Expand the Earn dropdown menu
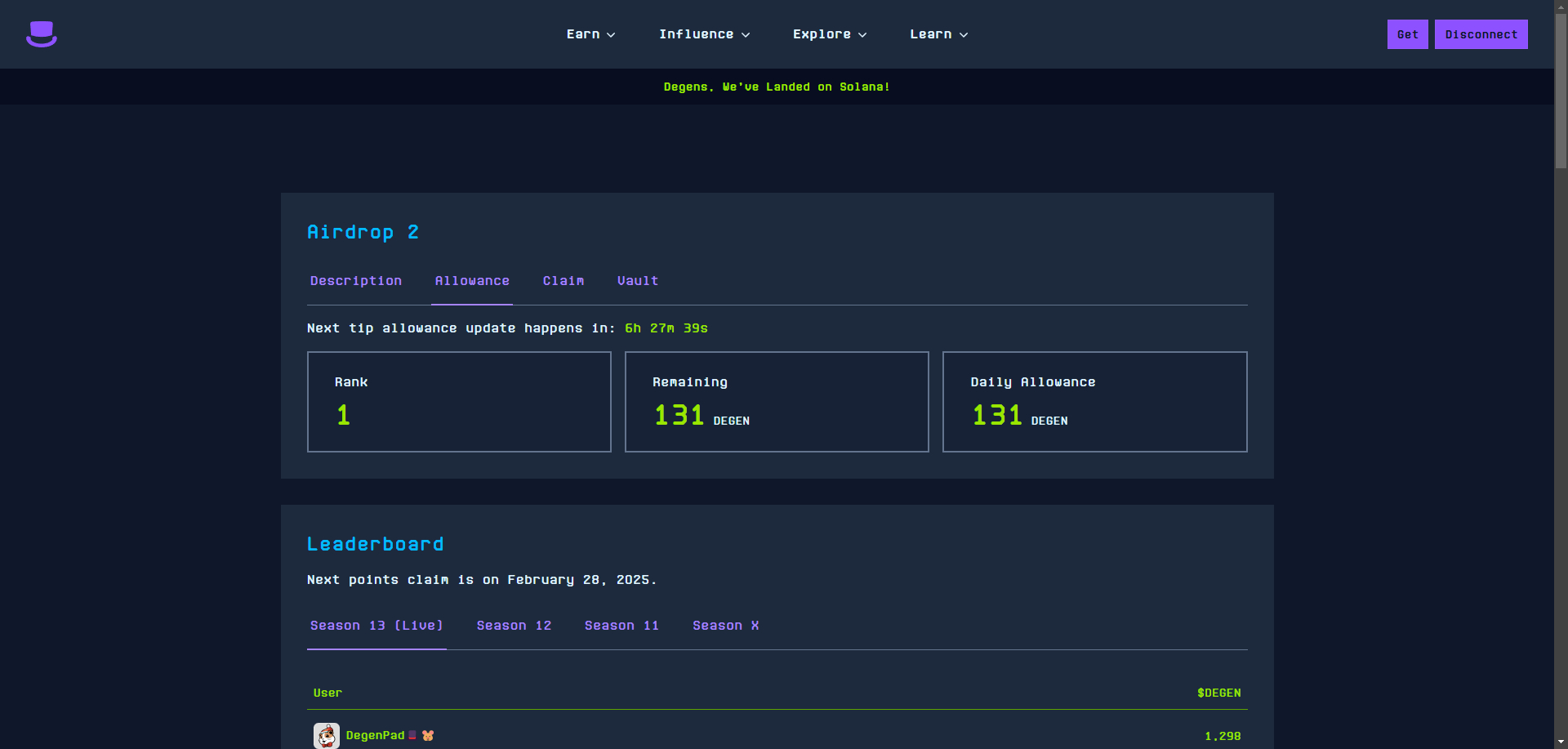This screenshot has height=749, width=1568. pyautogui.click(x=590, y=34)
